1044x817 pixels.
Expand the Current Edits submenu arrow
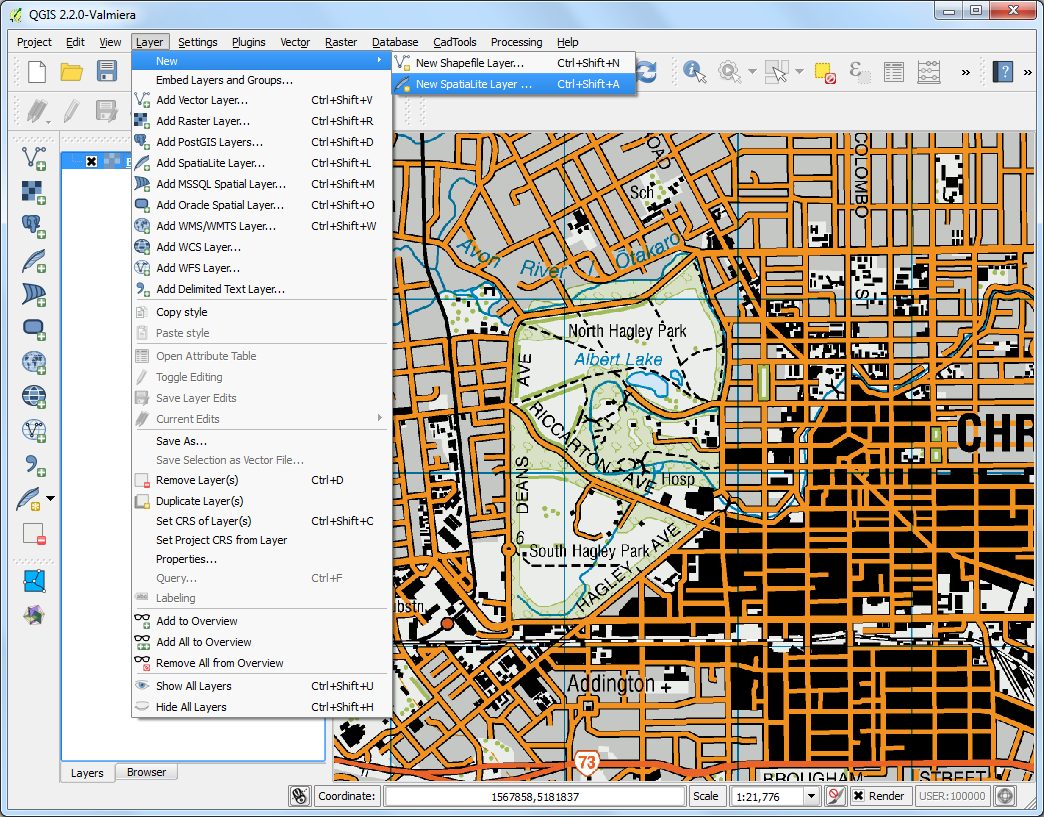pyautogui.click(x=380, y=418)
